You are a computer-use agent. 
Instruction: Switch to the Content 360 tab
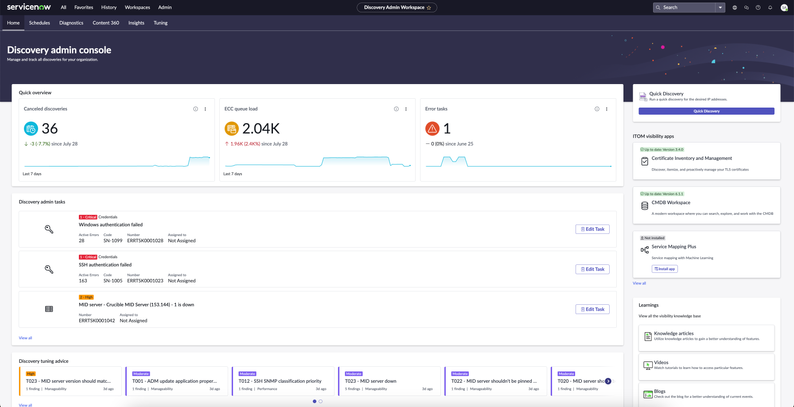pos(106,23)
